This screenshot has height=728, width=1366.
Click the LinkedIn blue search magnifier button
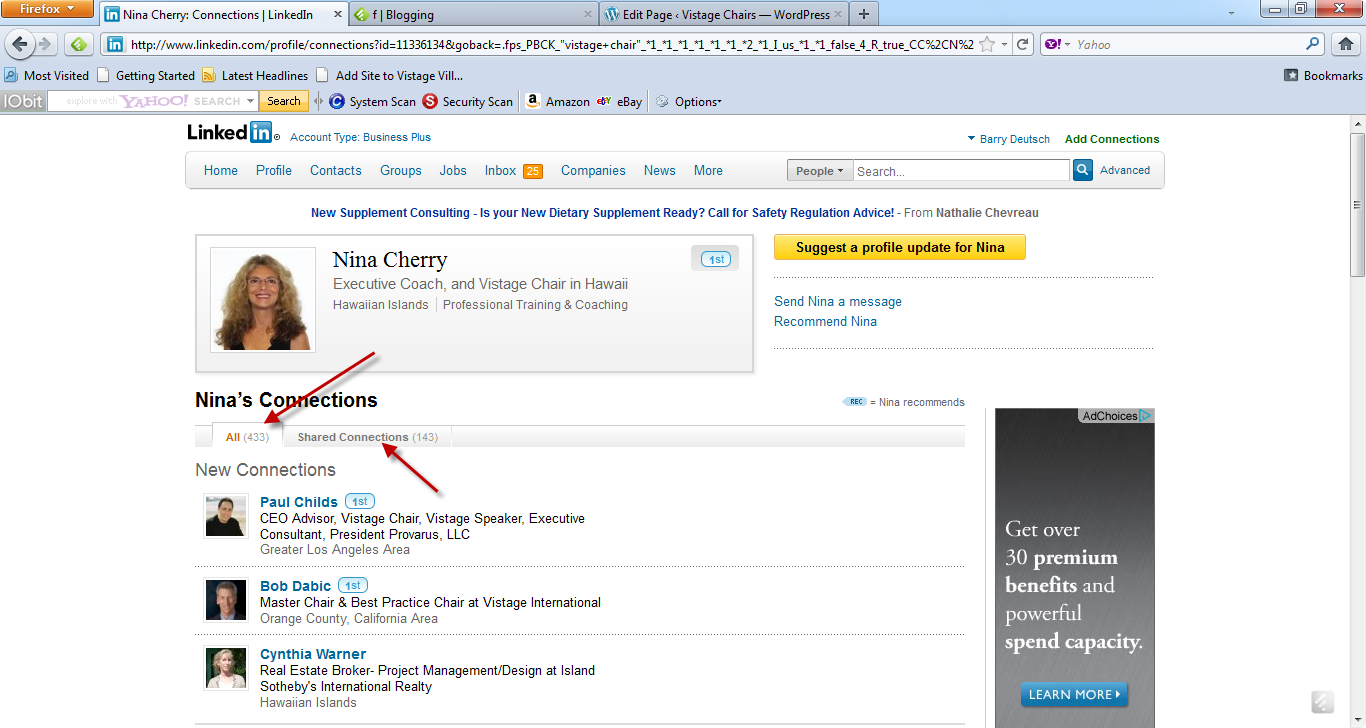click(1082, 171)
